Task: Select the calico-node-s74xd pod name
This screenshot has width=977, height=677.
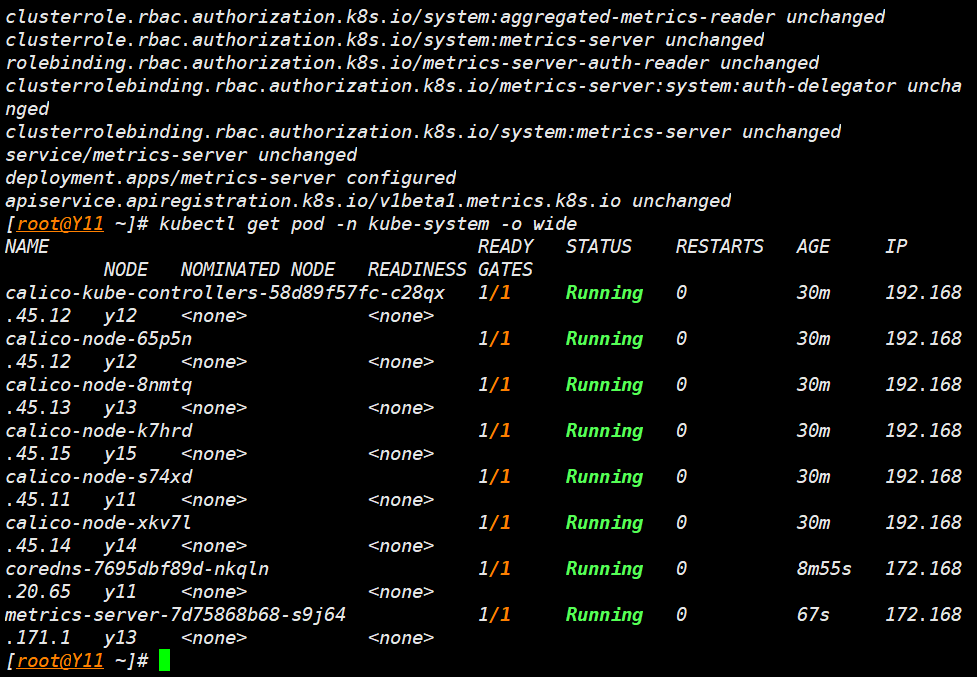Action: [x=99, y=477]
